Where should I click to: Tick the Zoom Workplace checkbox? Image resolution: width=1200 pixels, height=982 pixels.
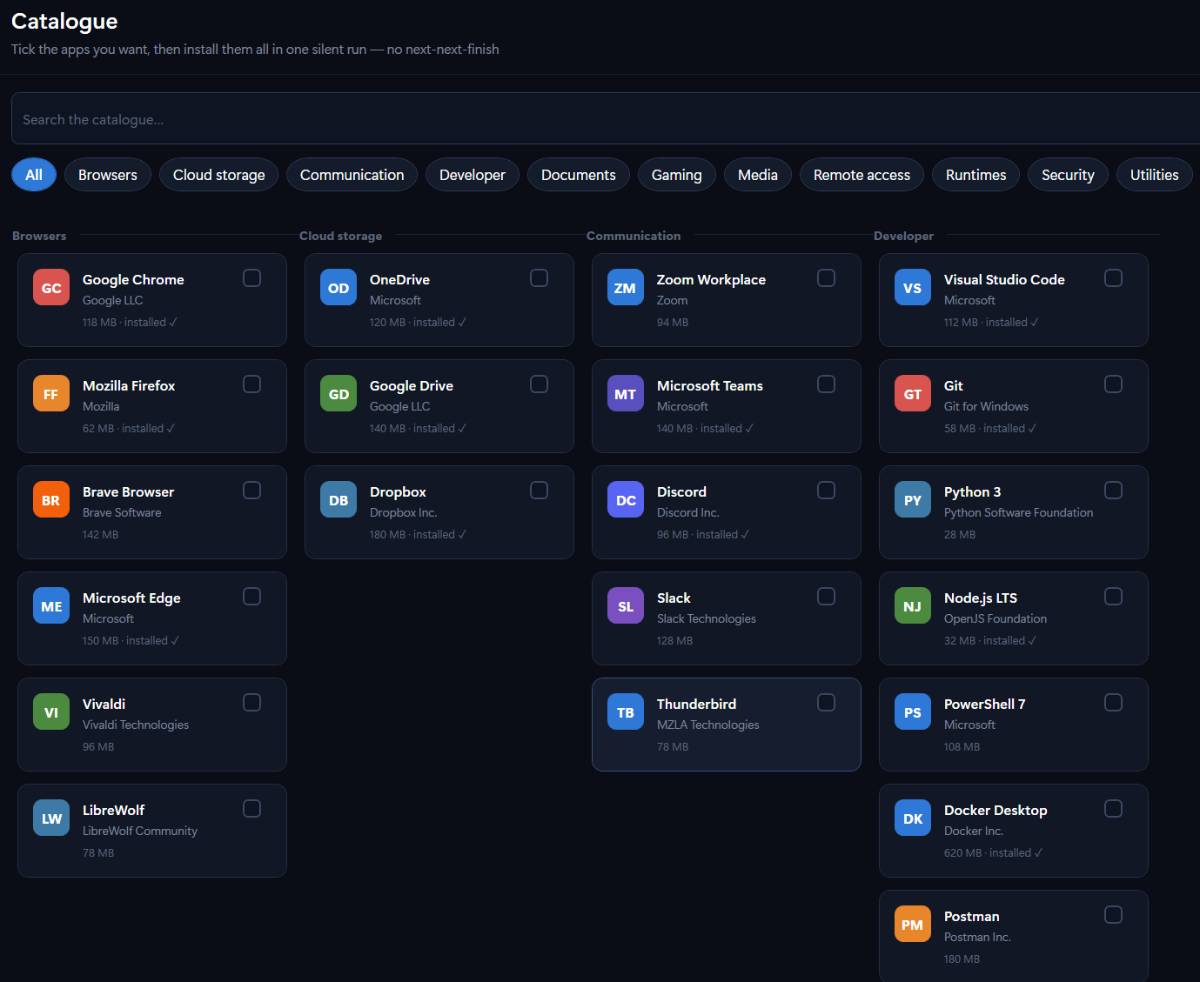coord(826,278)
